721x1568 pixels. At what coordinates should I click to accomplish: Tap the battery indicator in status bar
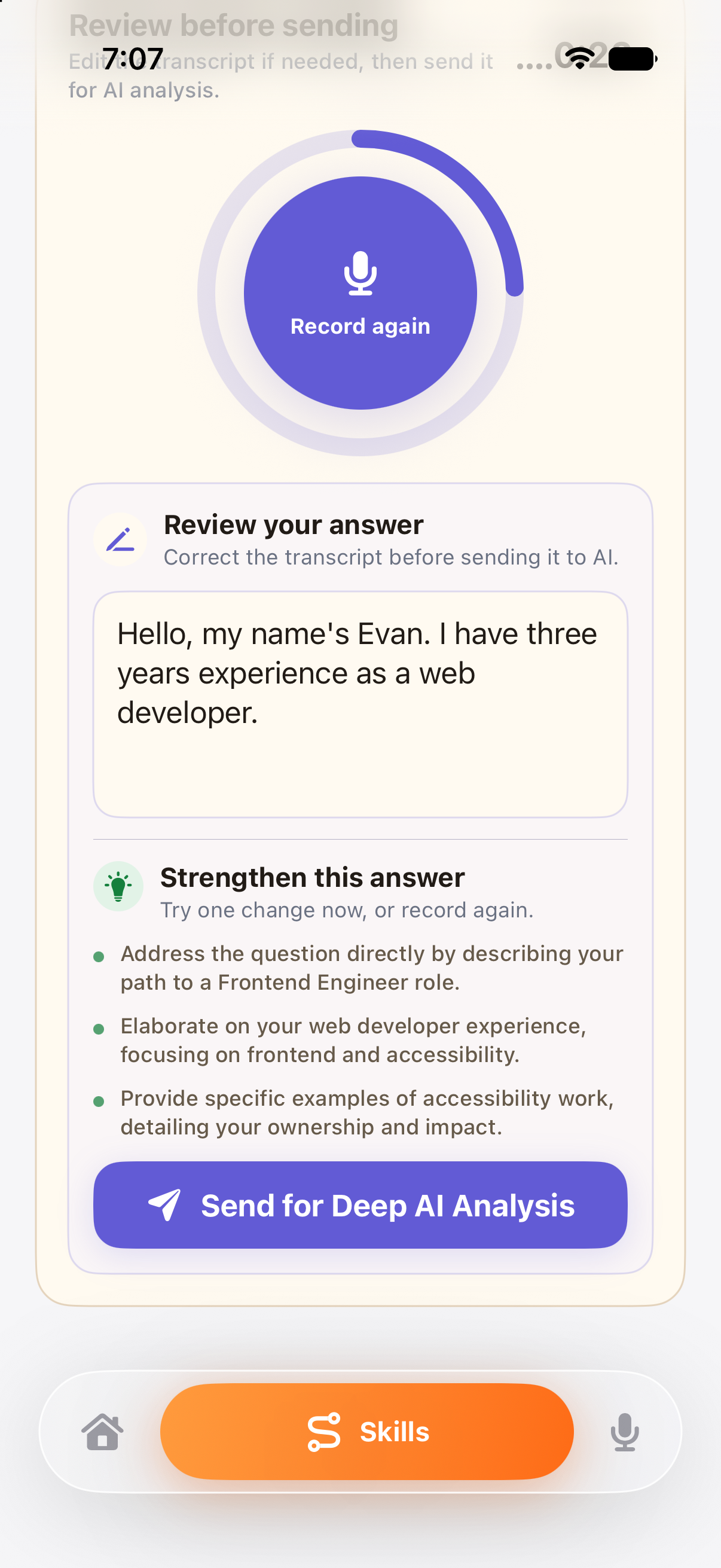tap(633, 59)
